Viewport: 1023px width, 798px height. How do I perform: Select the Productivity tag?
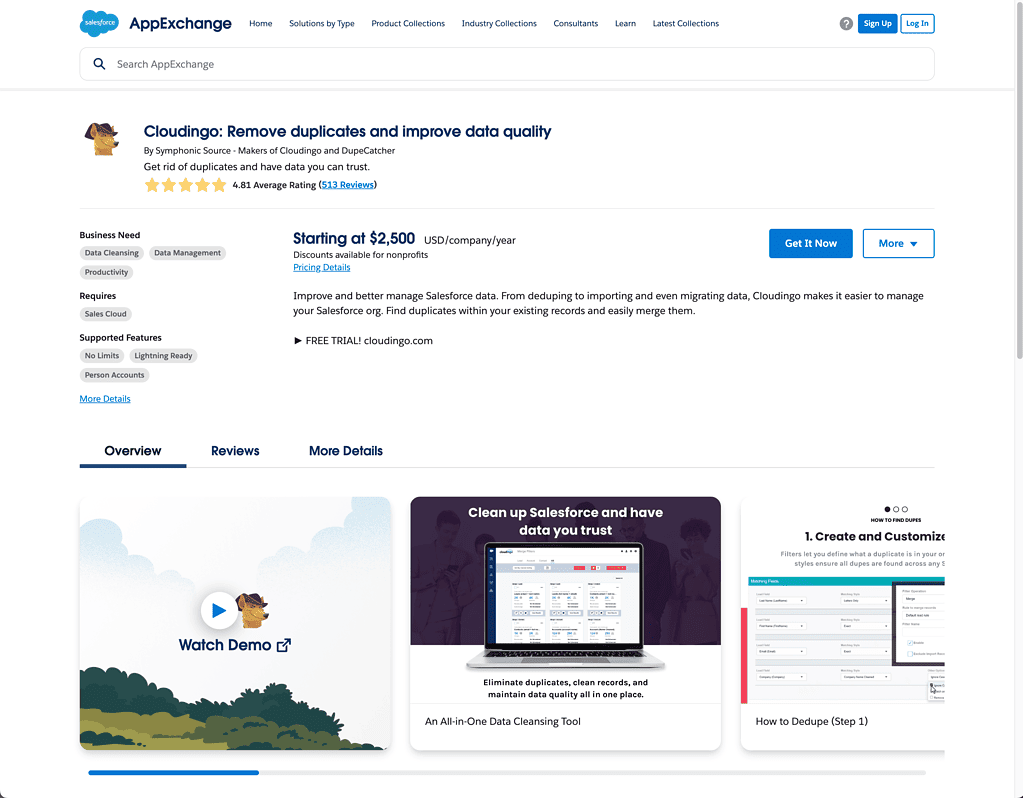[x=106, y=272]
